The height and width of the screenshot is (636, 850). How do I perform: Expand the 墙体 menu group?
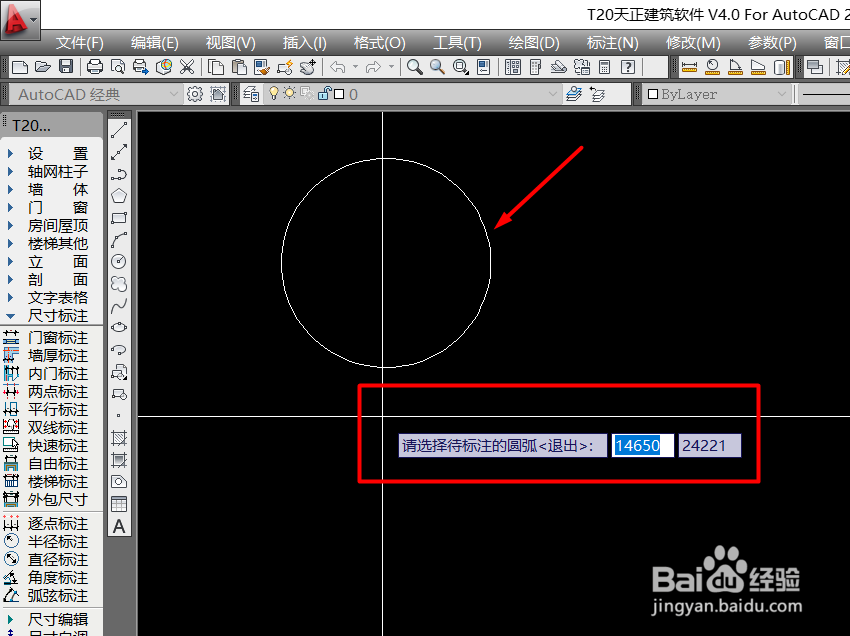[x=10, y=189]
